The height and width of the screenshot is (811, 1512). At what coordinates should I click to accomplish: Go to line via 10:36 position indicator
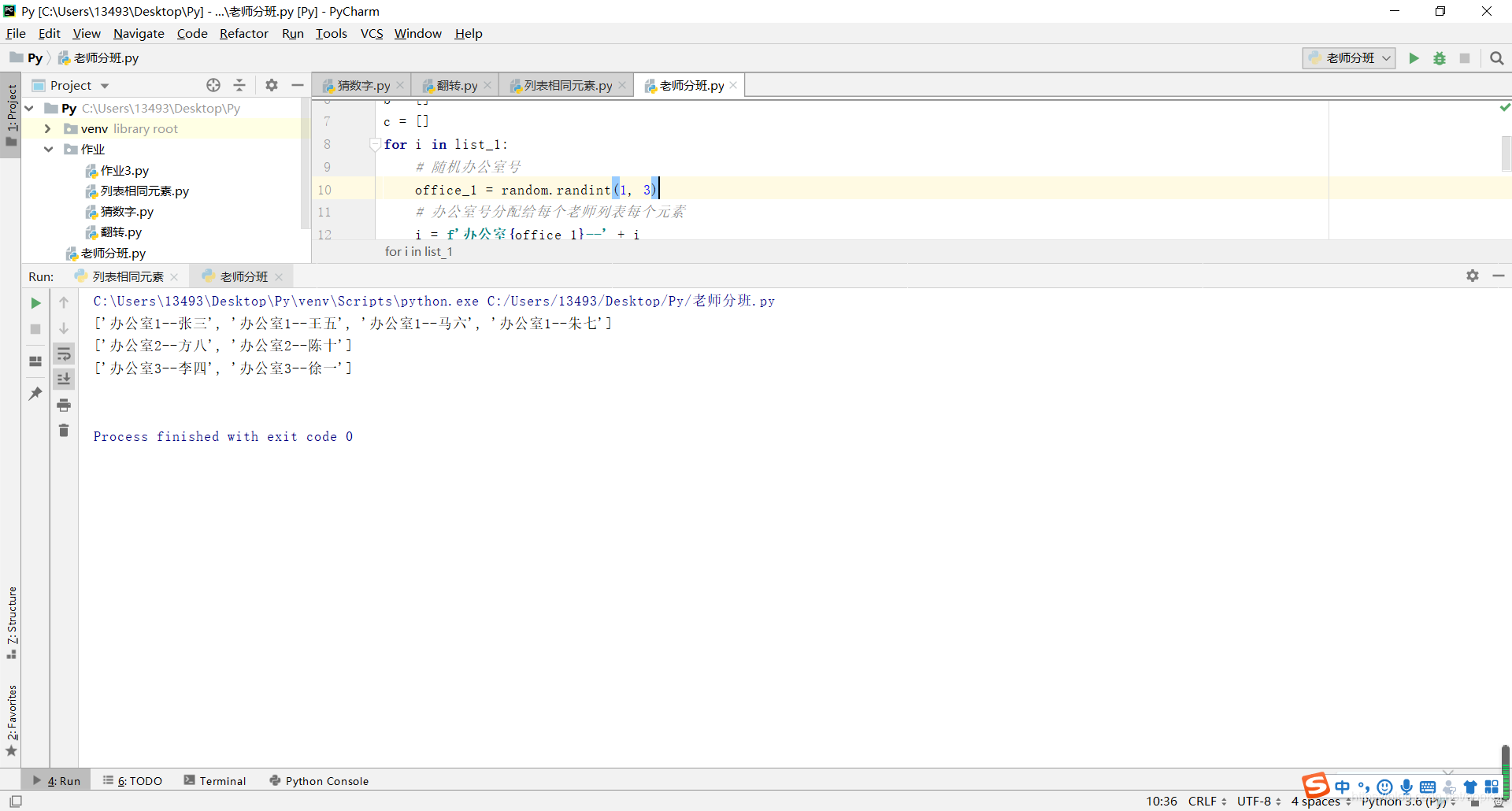click(1162, 802)
